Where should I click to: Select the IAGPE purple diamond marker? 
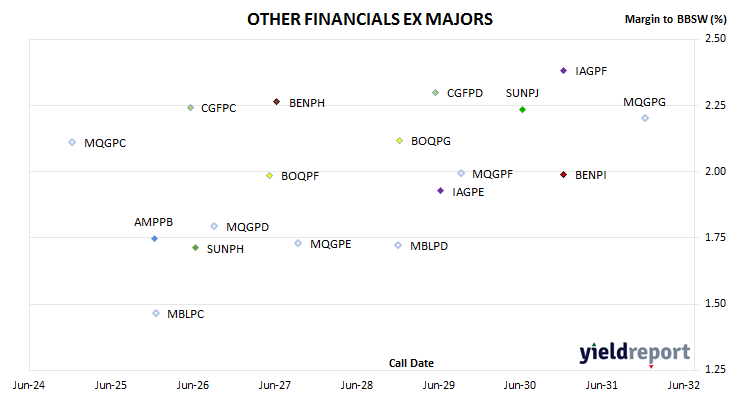440,191
